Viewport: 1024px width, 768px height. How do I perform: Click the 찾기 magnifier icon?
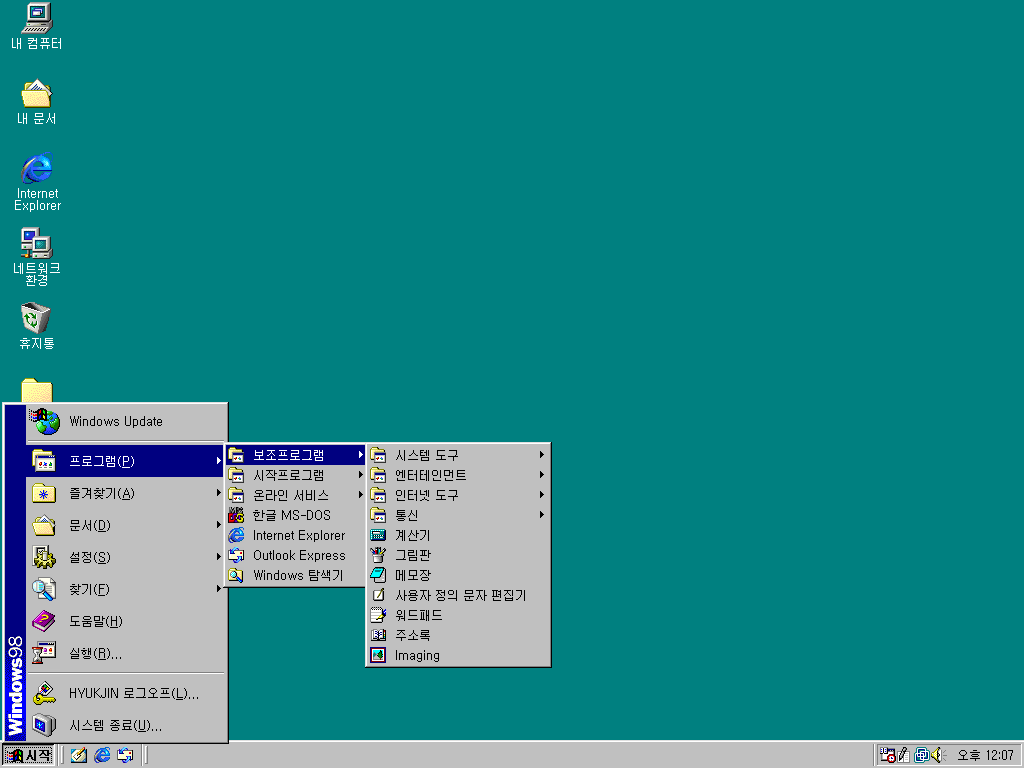[44, 589]
